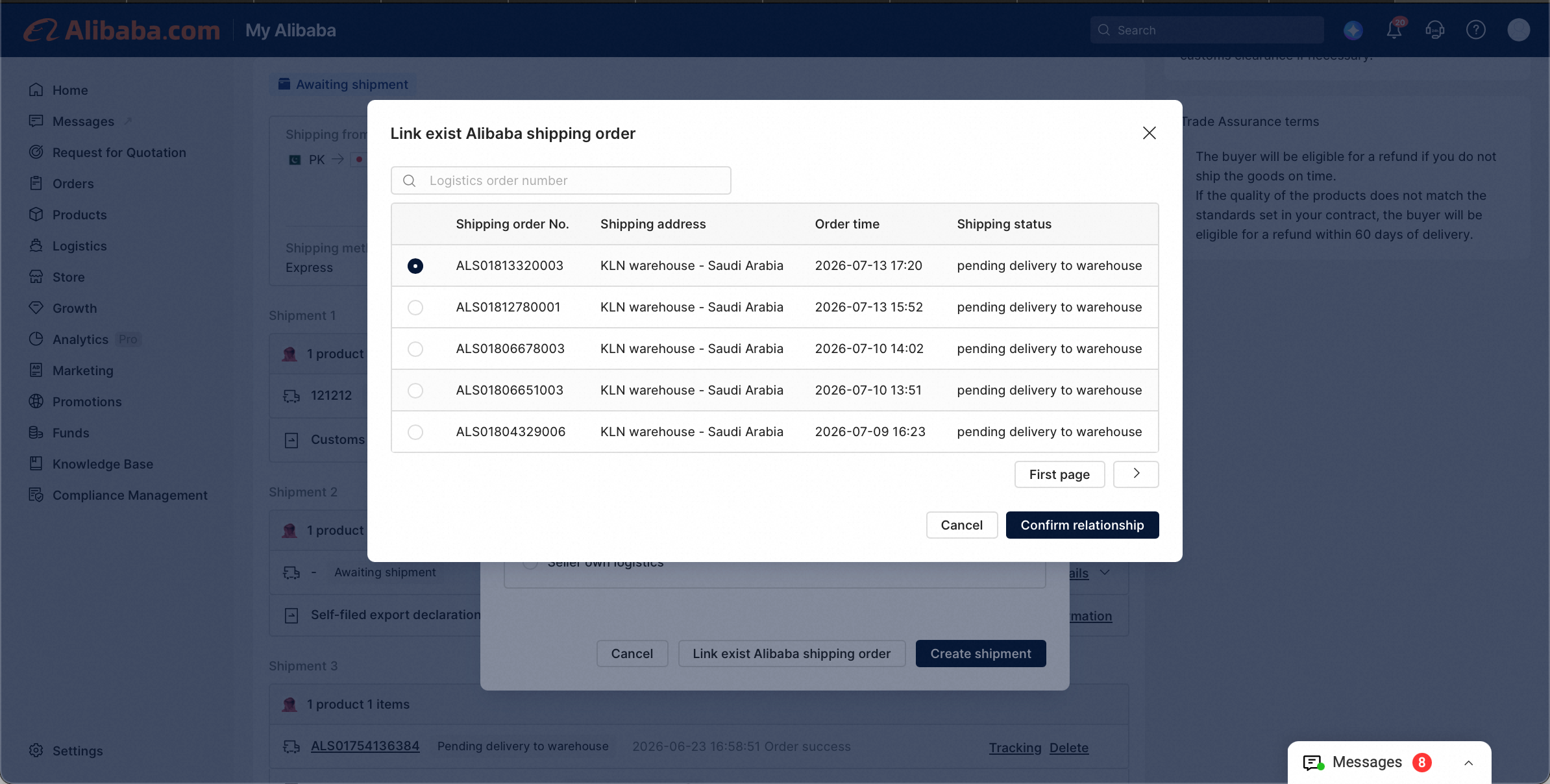This screenshot has height=784, width=1550.
Task: Click the Messages chat widget icon
Action: pyautogui.click(x=1314, y=763)
